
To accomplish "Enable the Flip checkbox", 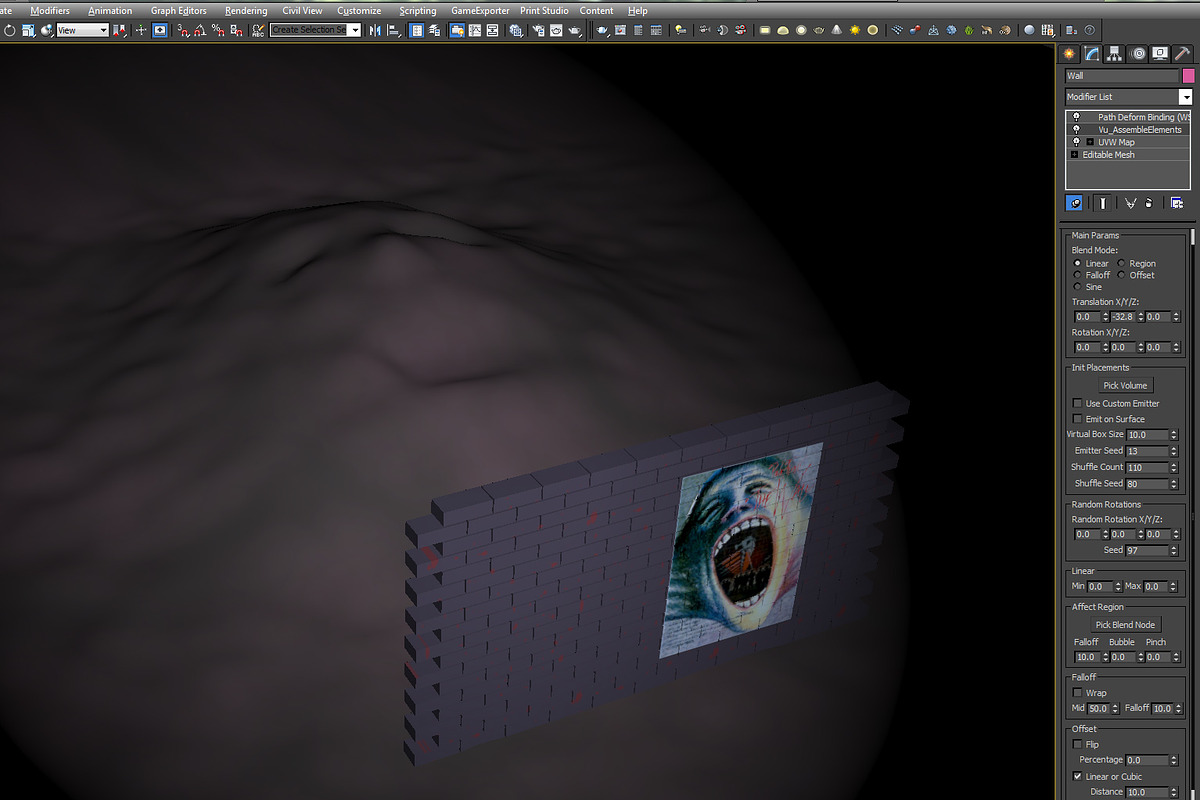I will pyautogui.click(x=1077, y=744).
